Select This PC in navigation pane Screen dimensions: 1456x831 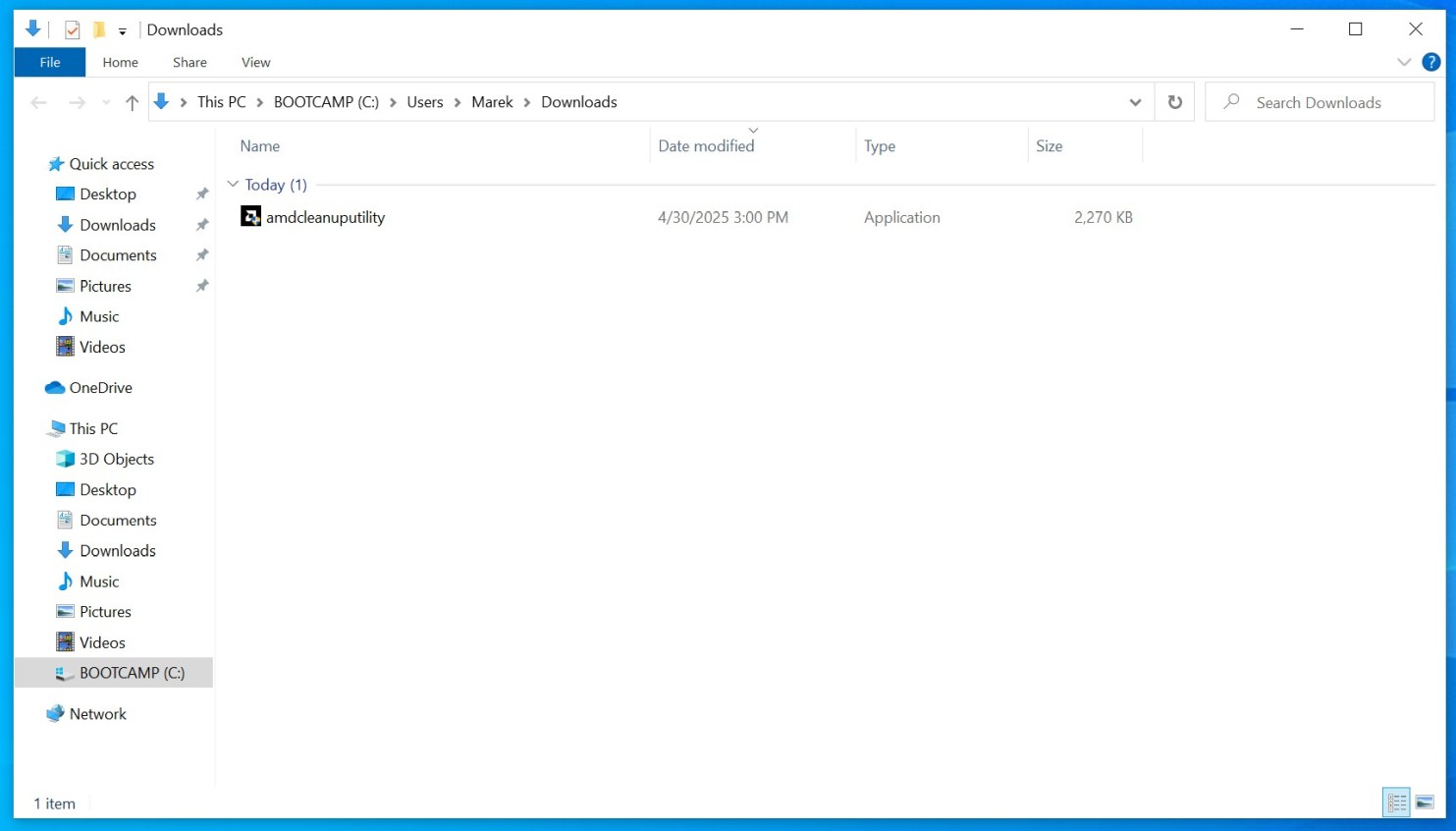coord(93,428)
